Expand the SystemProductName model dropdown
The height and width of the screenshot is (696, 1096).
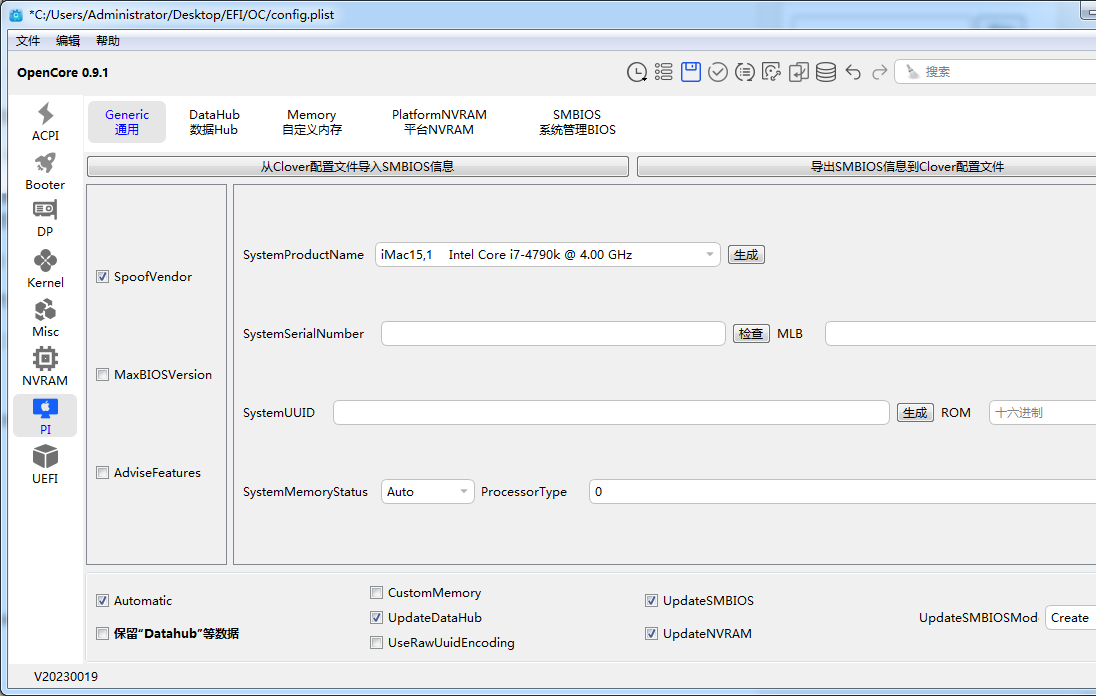[x=548, y=255]
